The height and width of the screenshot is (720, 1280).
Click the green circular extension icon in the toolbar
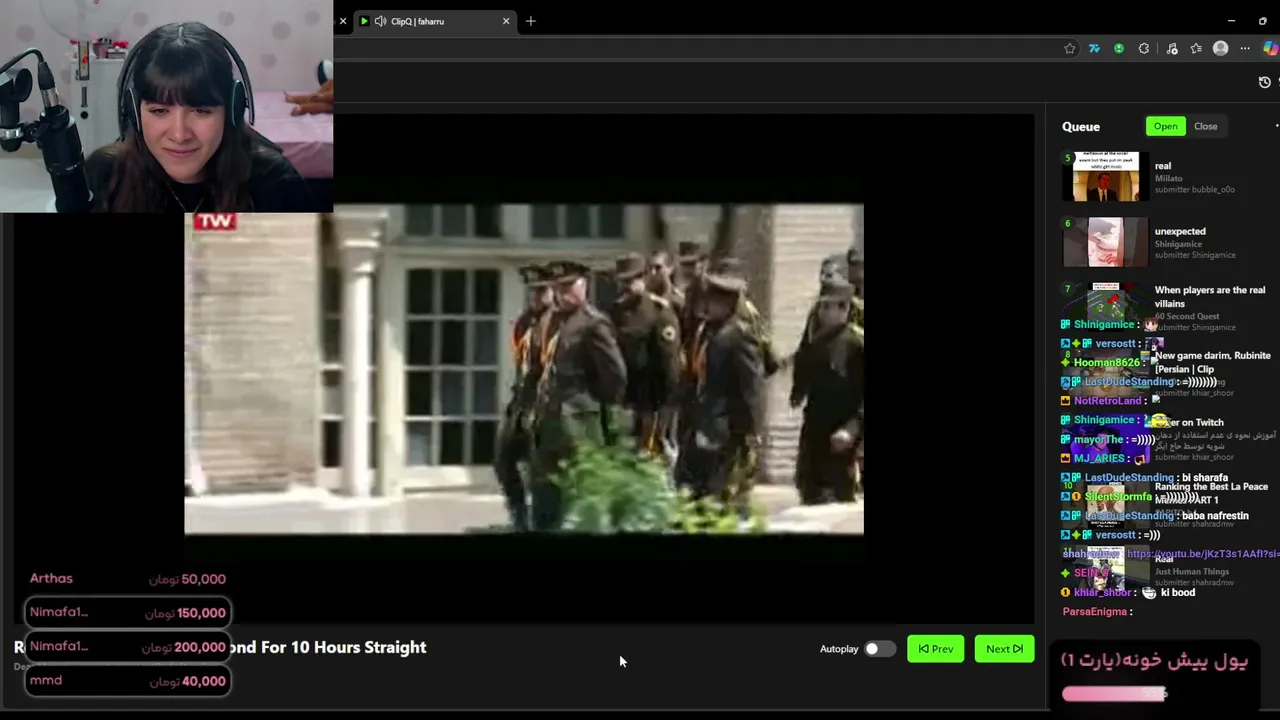point(1119,48)
